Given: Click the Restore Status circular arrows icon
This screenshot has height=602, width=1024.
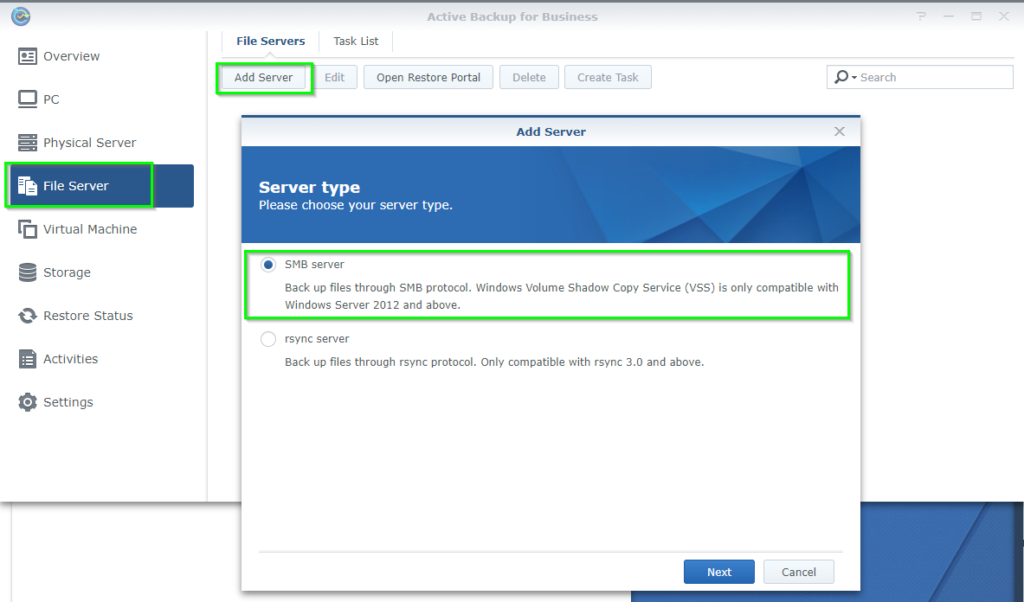Looking at the screenshot, I should (x=27, y=316).
